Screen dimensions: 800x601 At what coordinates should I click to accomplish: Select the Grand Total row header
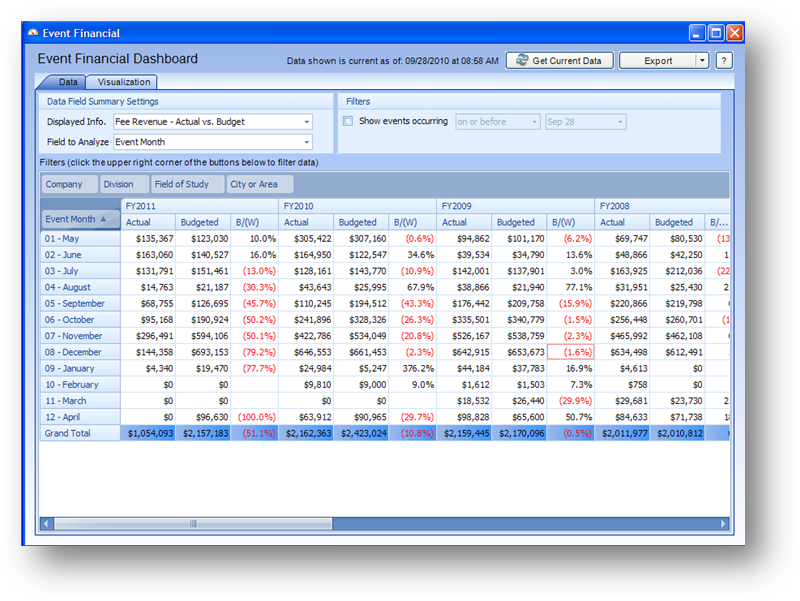click(x=80, y=433)
